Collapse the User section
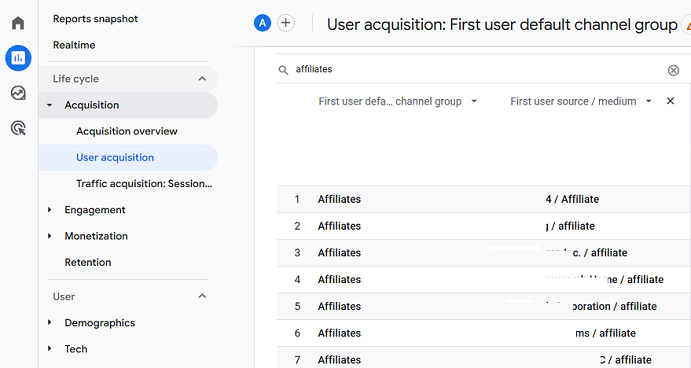Image resolution: width=691 pixels, height=368 pixels. pyautogui.click(x=202, y=296)
